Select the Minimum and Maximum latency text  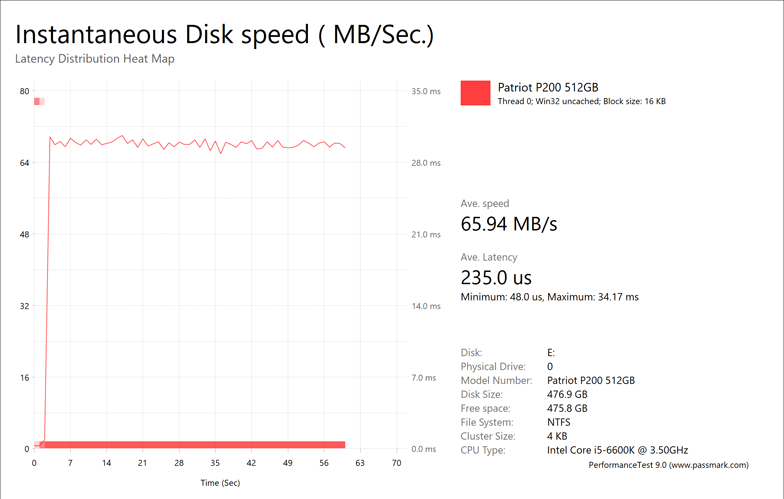549,297
